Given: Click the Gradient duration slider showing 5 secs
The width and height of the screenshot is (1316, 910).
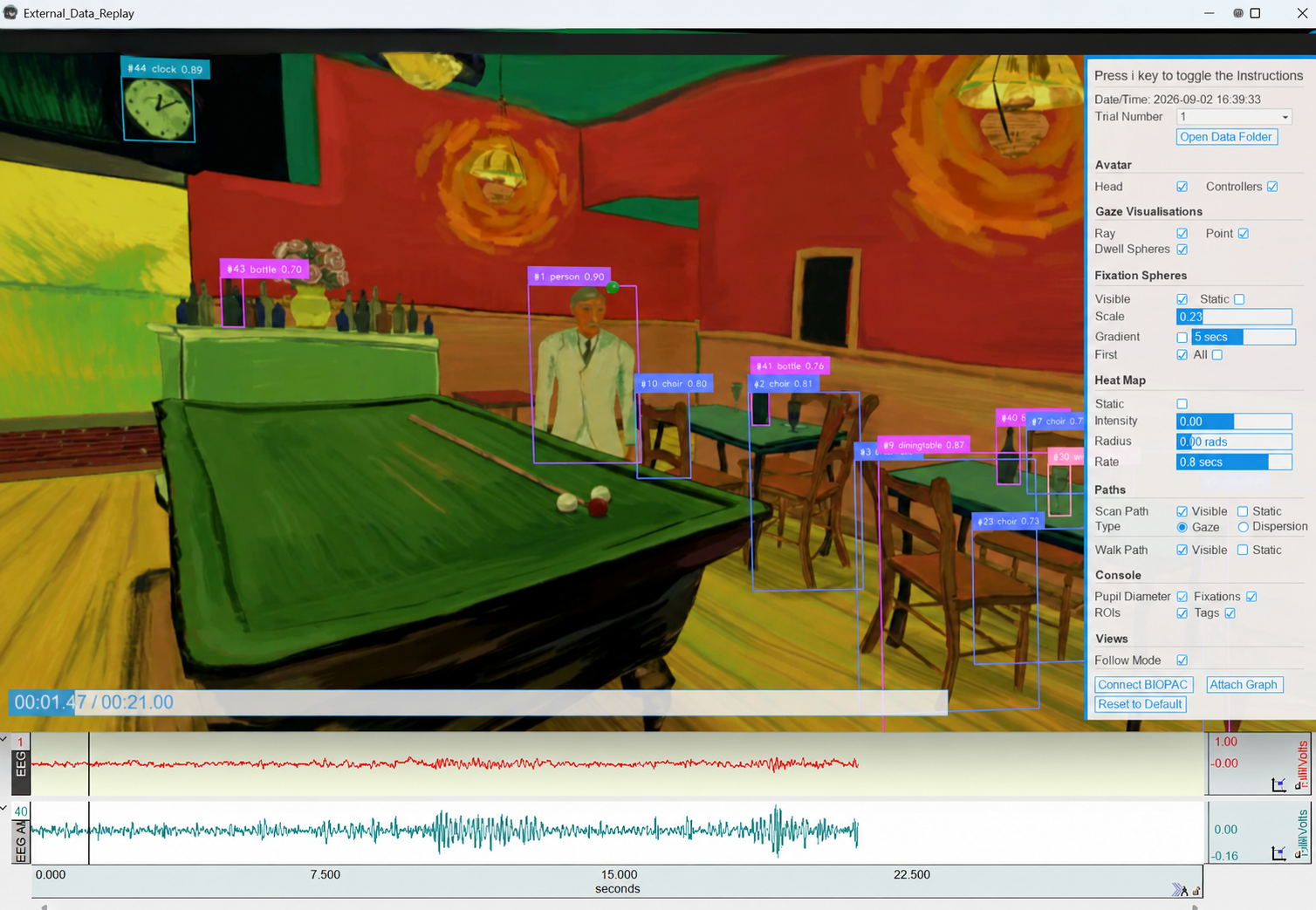Looking at the screenshot, I should (x=1244, y=337).
